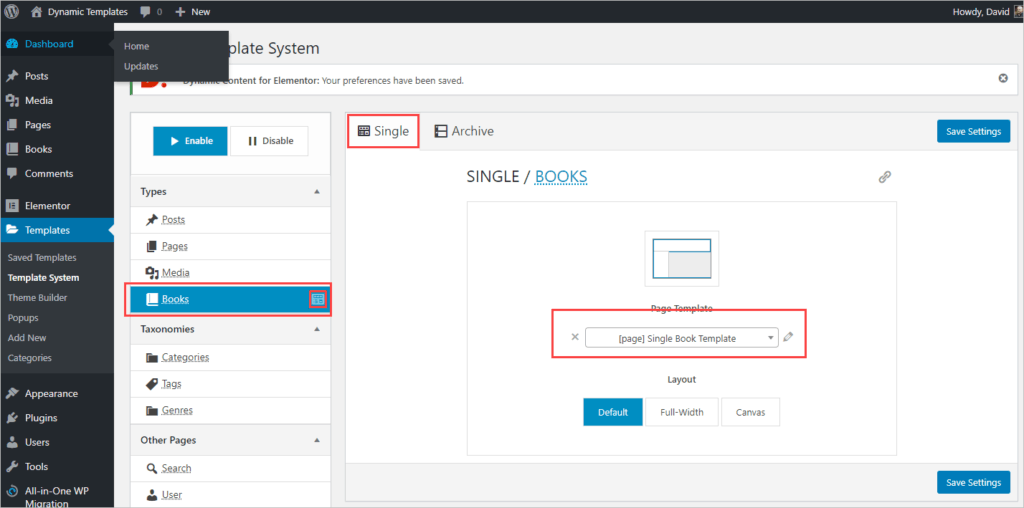Dismiss the preferences saved notice
The height and width of the screenshot is (508, 1024).
[x=1002, y=78]
